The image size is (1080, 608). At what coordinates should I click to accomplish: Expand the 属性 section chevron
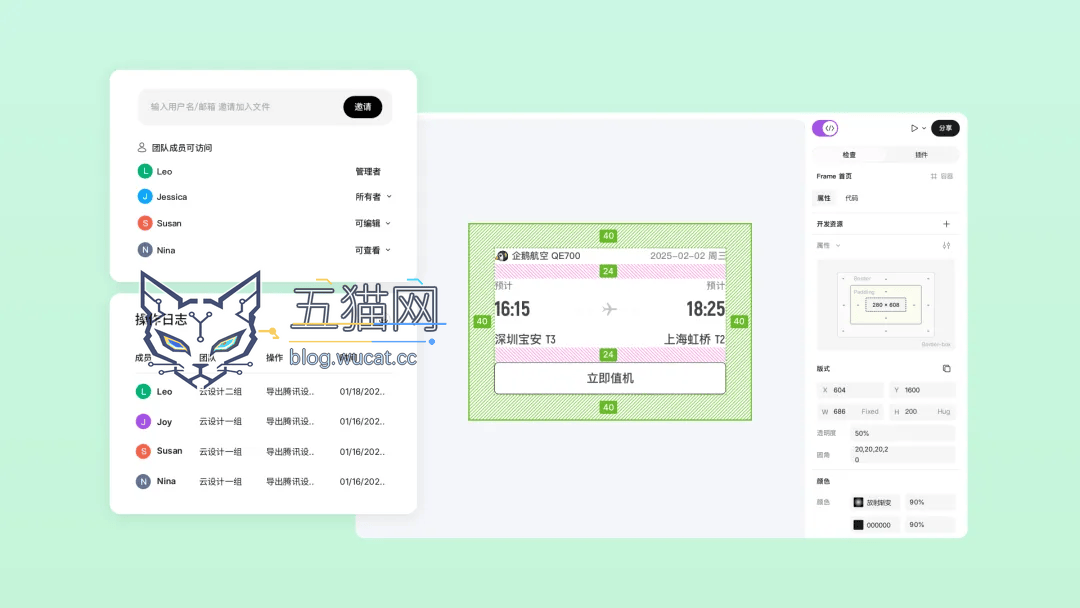[x=838, y=246]
